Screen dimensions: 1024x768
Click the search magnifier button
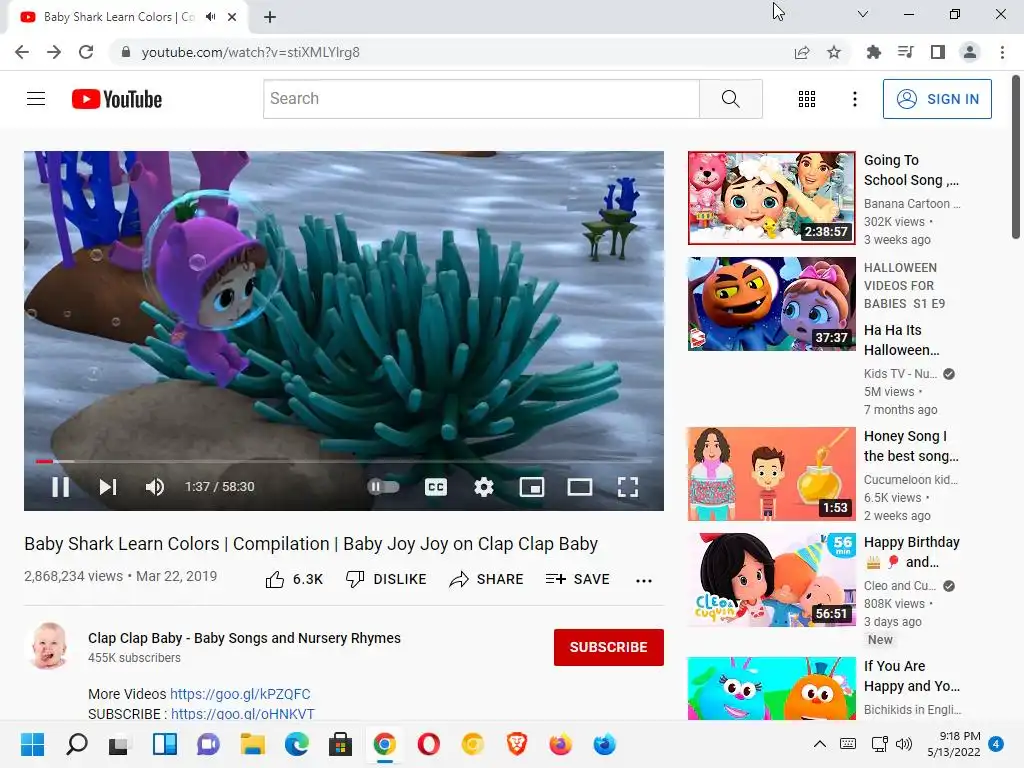click(731, 99)
